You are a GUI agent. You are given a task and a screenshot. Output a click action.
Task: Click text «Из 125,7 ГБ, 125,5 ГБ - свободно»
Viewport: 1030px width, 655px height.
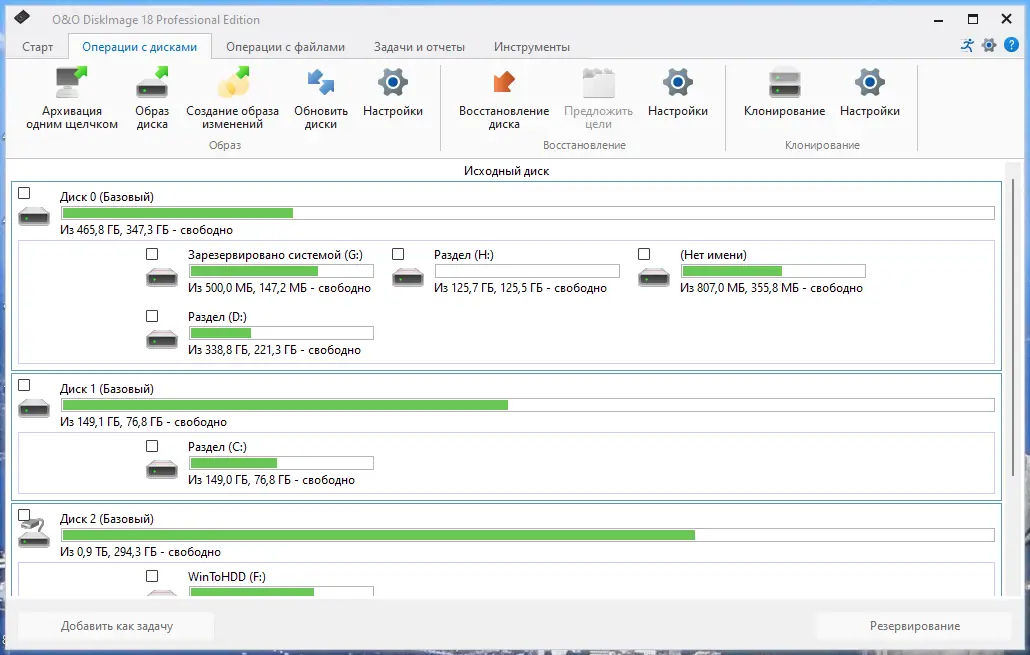click(520, 288)
